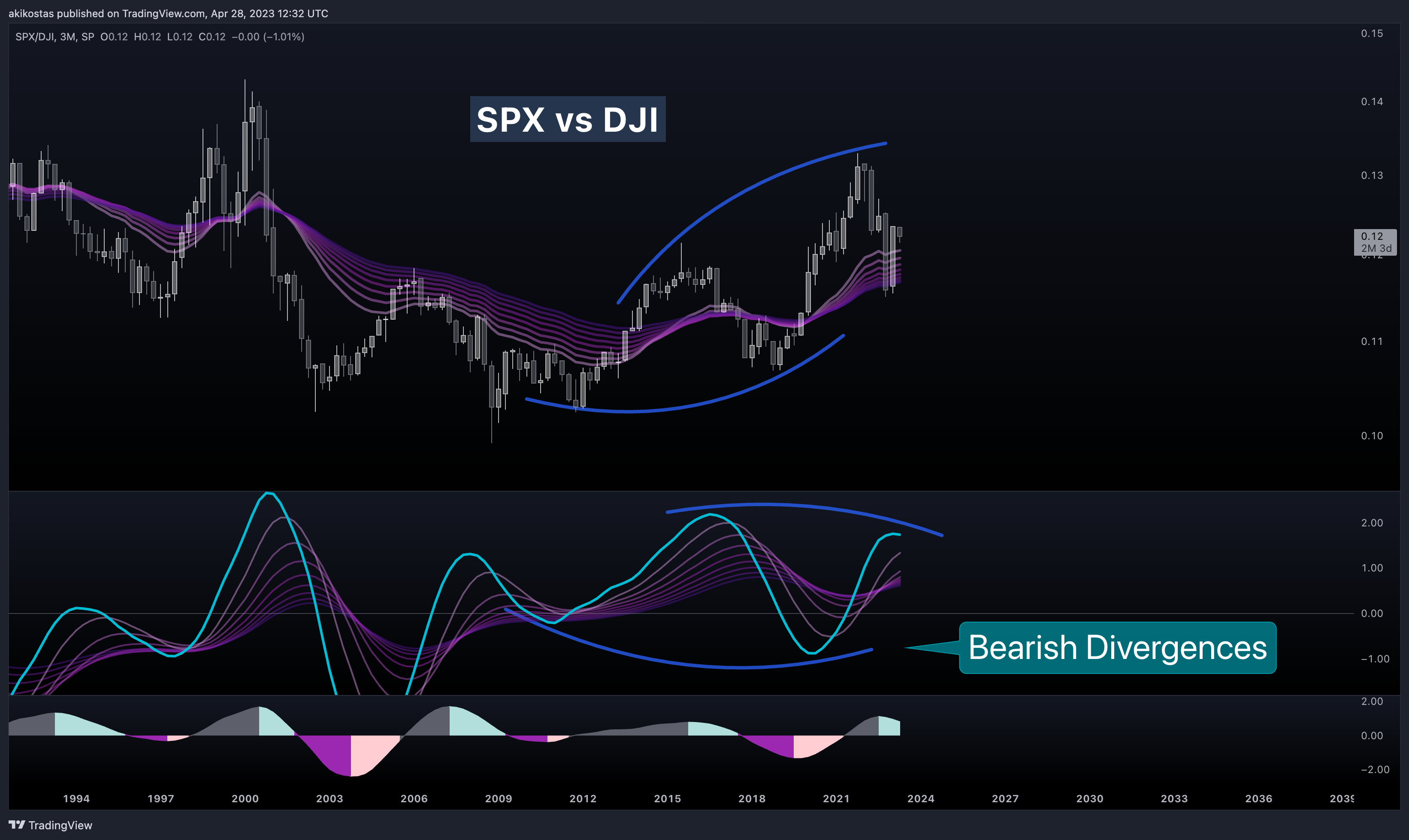Click the 0.13 price axis label

pyautogui.click(x=1372, y=175)
